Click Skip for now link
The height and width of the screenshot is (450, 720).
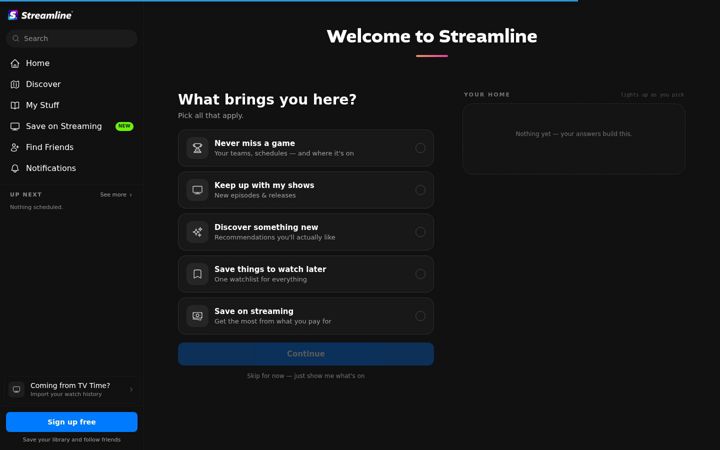306,376
